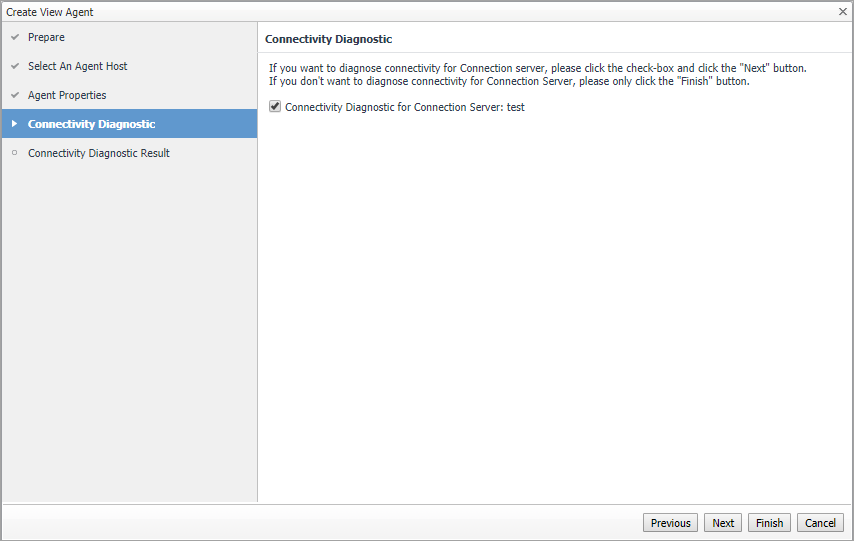This screenshot has width=854, height=541.
Task: Click the square icon beside Connectivity Diagnostic Result
Action: (x=14, y=153)
